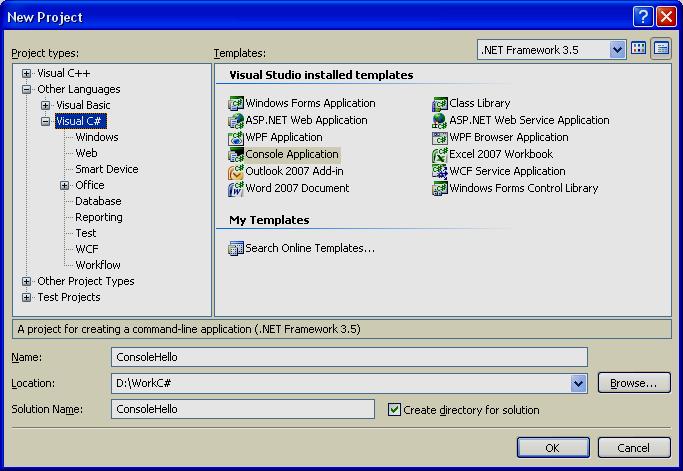Screen dimensions: 683x471
Task: Click the dialog Help question-mark button
Action: (643, 17)
